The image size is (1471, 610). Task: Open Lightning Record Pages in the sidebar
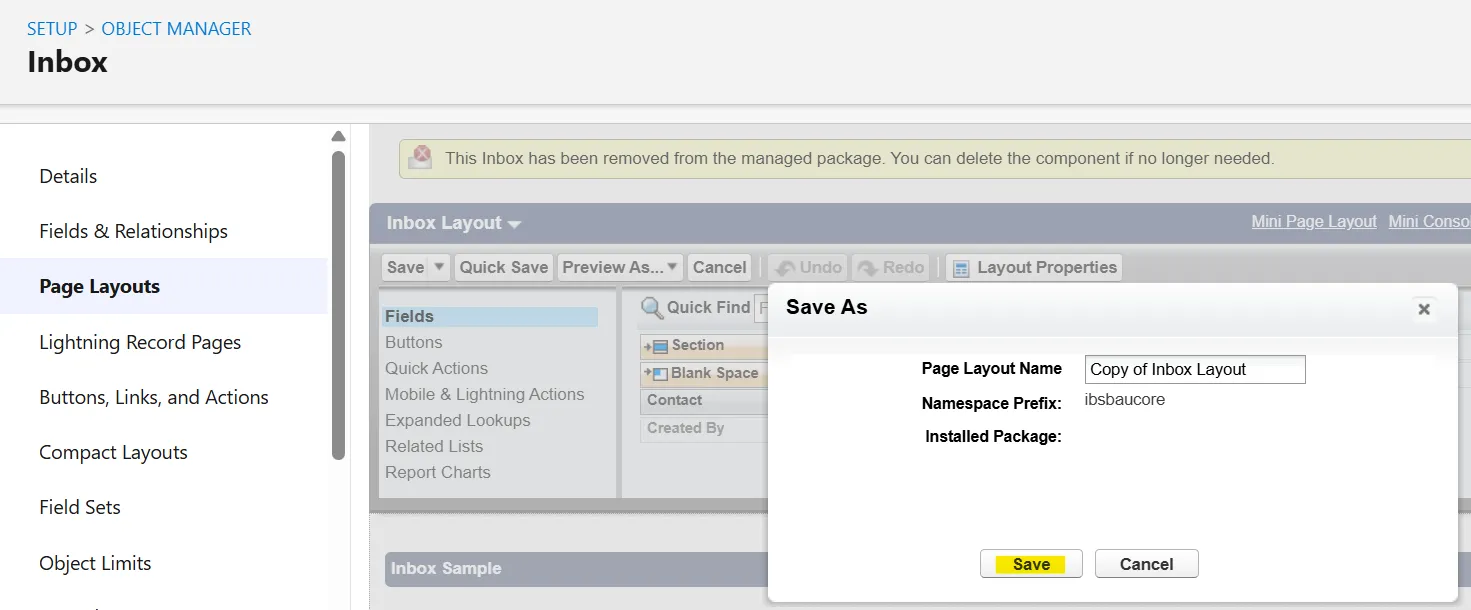click(140, 342)
